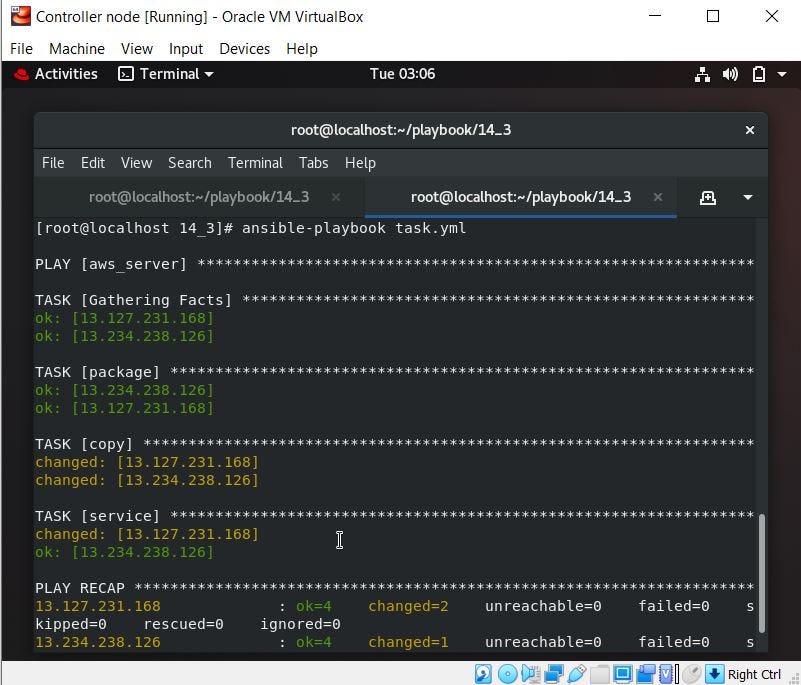801x685 pixels.
Task: Click the terminal window title bar text
Action: tap(401, 130)
